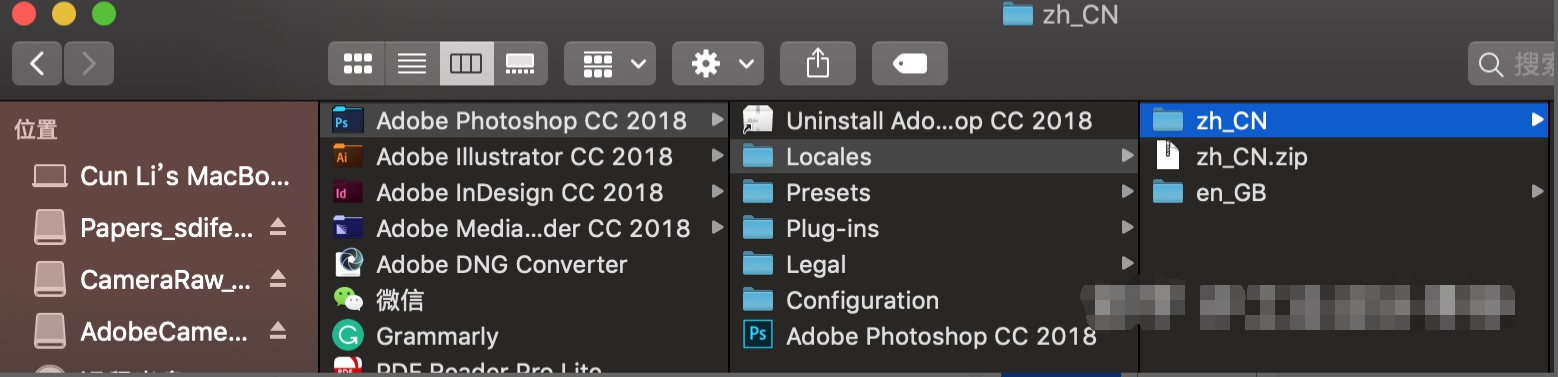Screen dimensions: 1558x377
Task: Eject the CameraRaw disk in sidebar
Action: pos(278,278)
